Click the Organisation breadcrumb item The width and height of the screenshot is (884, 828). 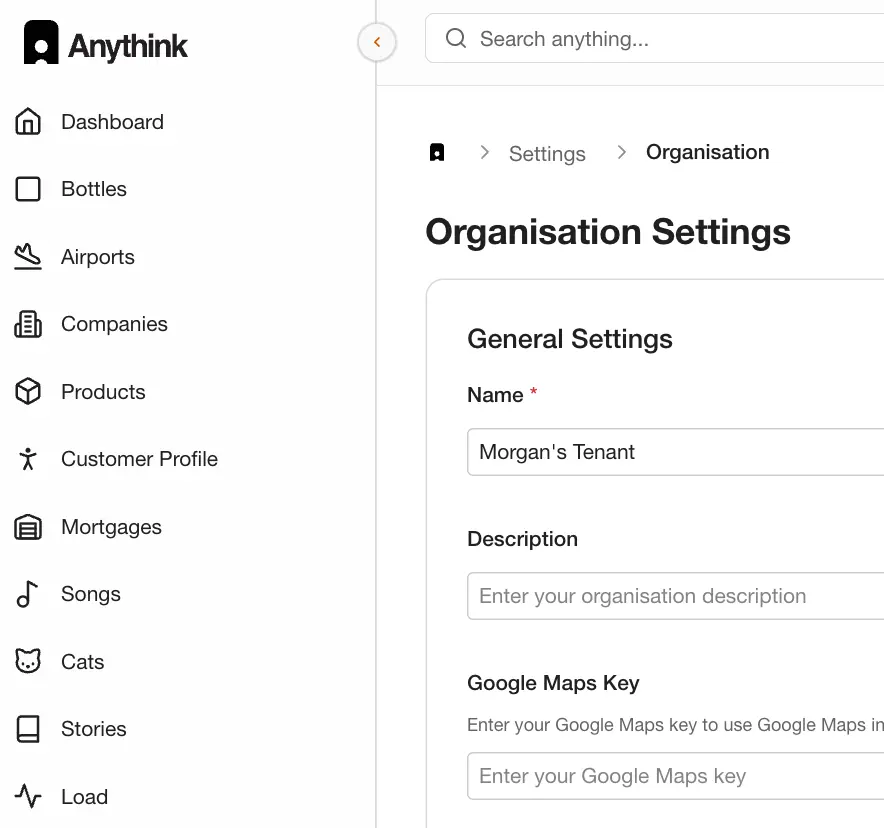[x=708, y=152]
